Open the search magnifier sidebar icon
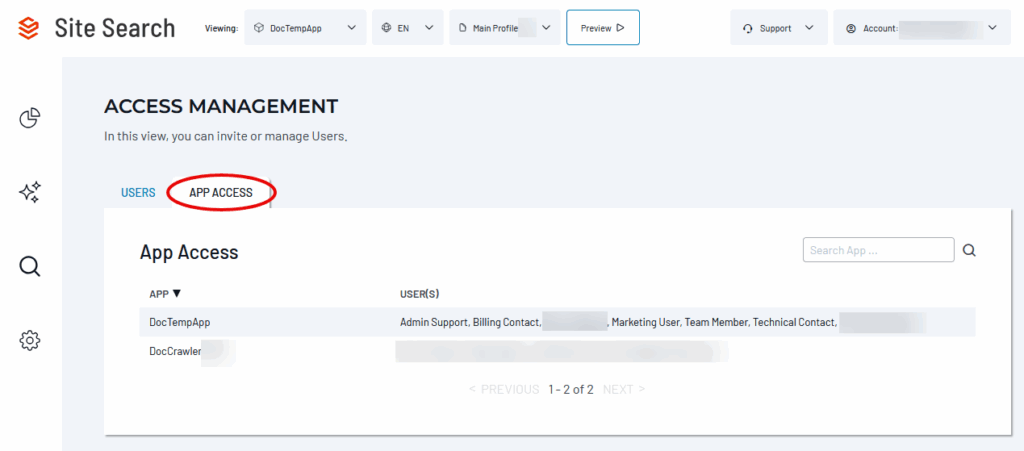1024x451 pixels. [30, 266]
